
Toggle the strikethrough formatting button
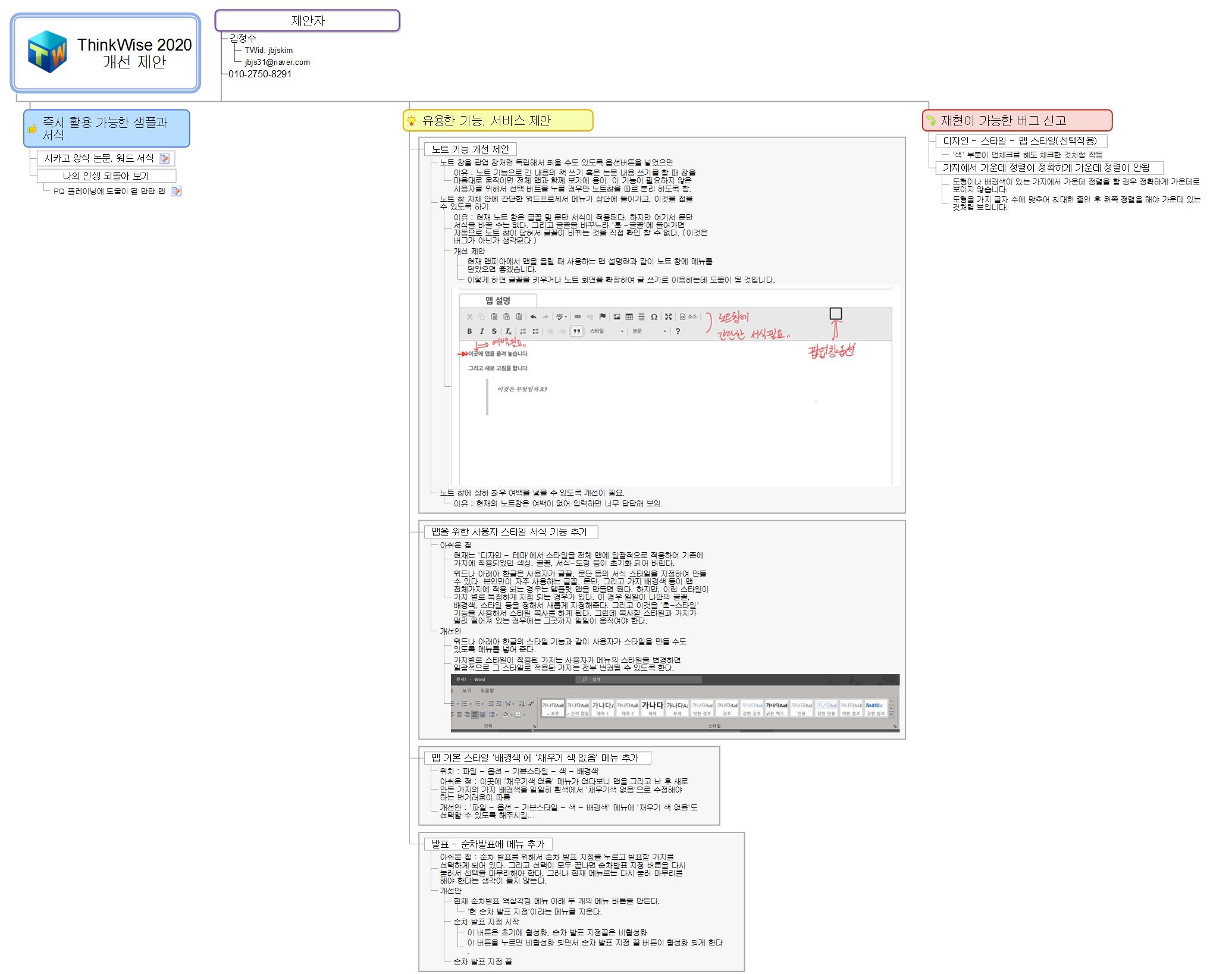(494, 331)
